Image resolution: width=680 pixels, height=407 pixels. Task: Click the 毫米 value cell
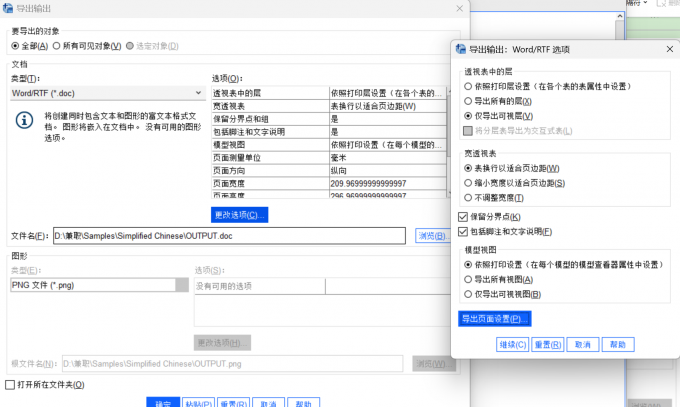tap(388, 158)
